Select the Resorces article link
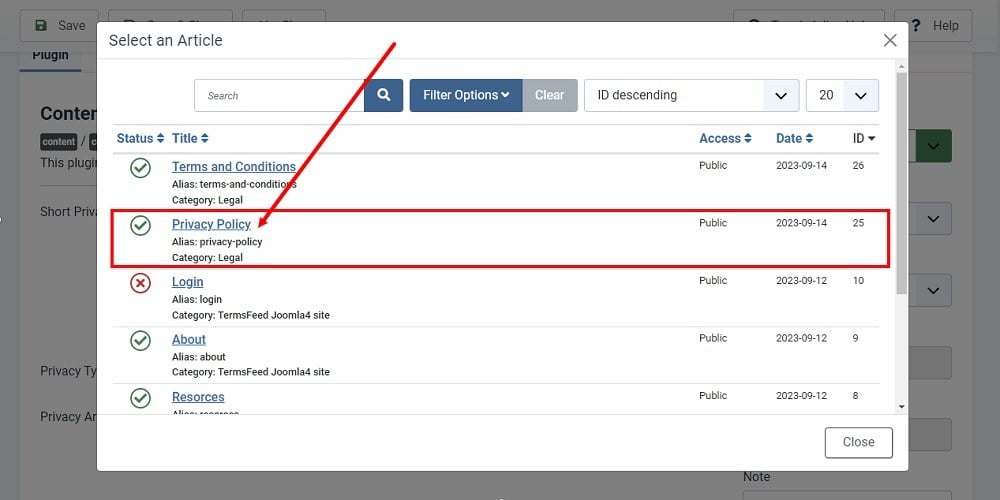Viewport: 1000px width, 500px height. point(198,397)
